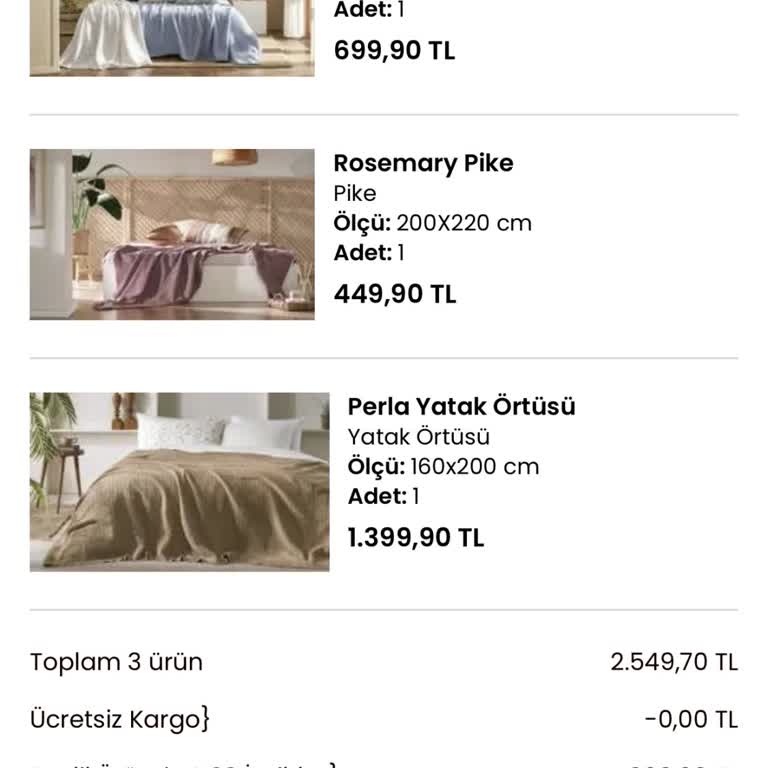Click the Adet quantity under Perla Yatak Örtüsü
The width and height of the screenshot is (768, 768).
click(x=383, y=496)
